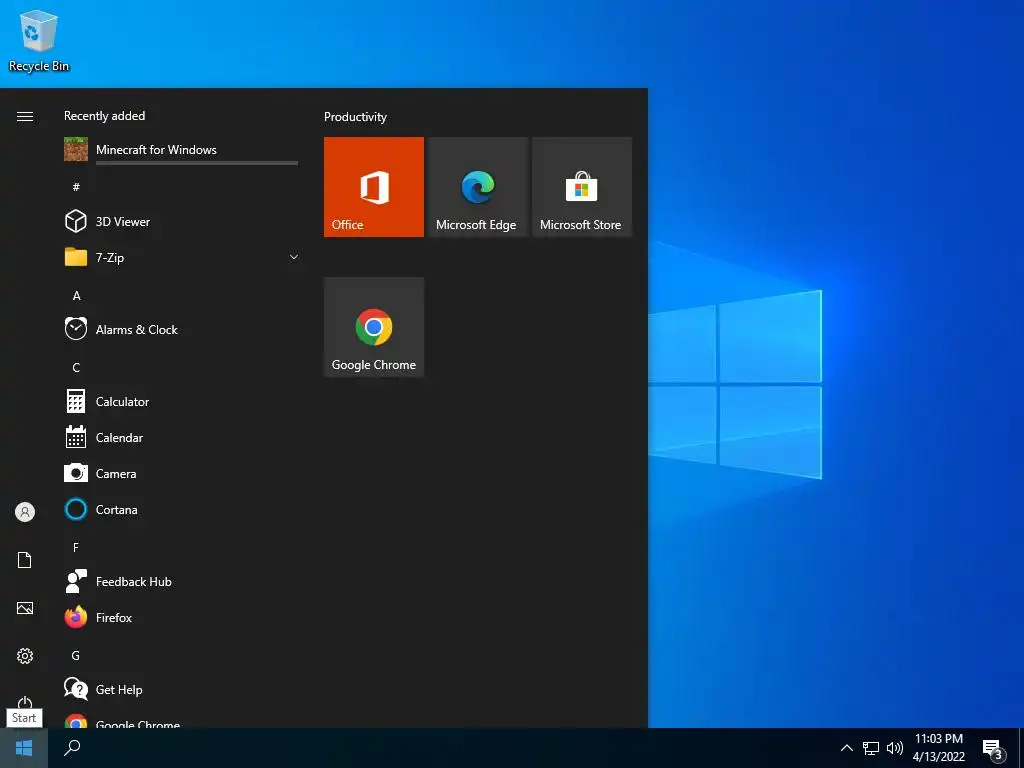Open network status tray icon
Viewport: 1024px width, 768px height.
[x=871, y=748]
